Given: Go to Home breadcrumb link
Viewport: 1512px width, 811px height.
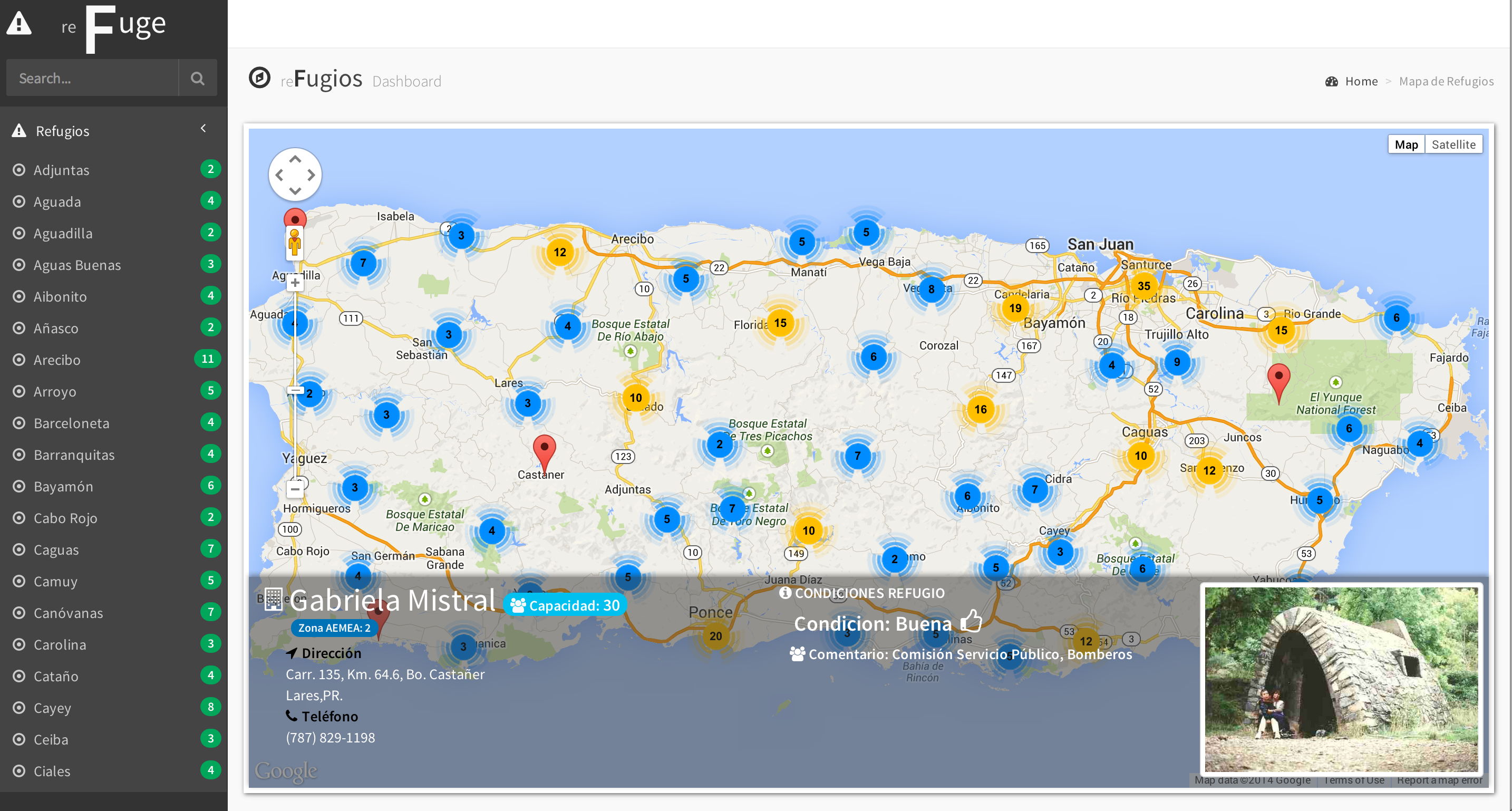Looking at the screenshot, I should coord(1361,81).
